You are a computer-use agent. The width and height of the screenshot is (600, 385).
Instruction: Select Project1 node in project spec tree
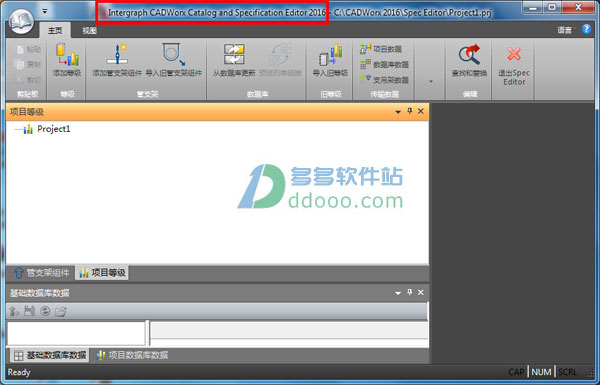coord(54,129)
